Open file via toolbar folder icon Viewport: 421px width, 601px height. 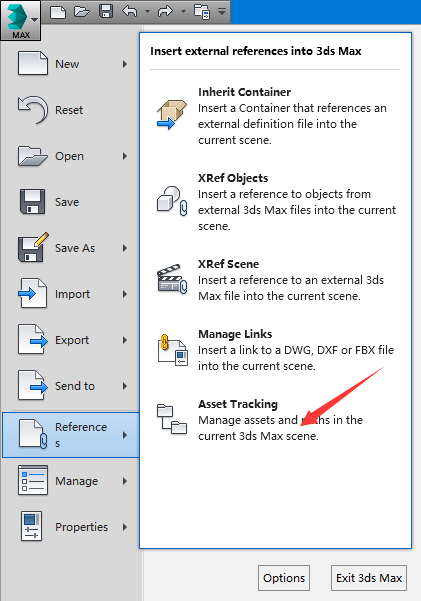(82, 11)
